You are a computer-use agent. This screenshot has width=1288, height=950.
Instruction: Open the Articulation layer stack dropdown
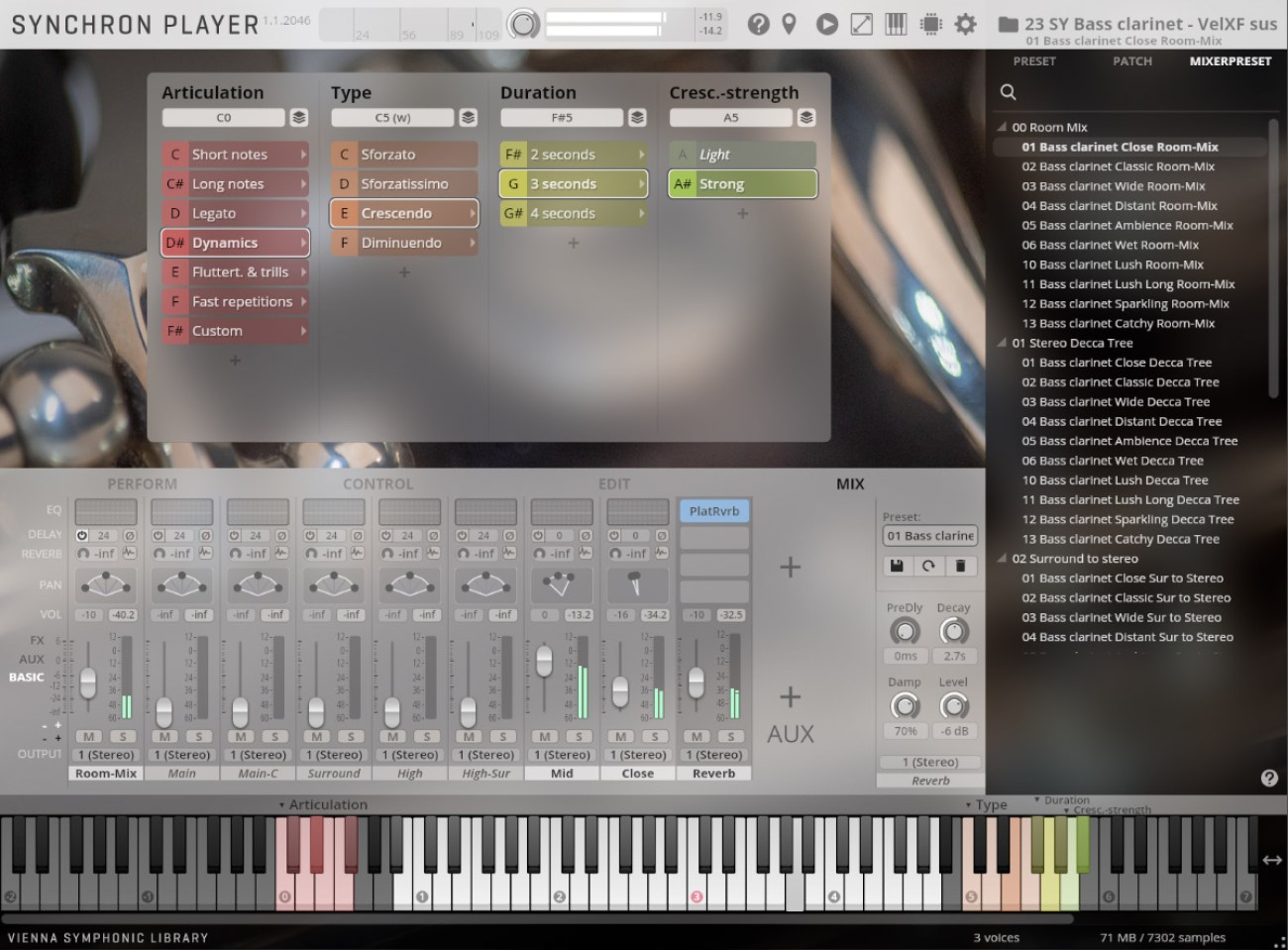tap(300, 117)
